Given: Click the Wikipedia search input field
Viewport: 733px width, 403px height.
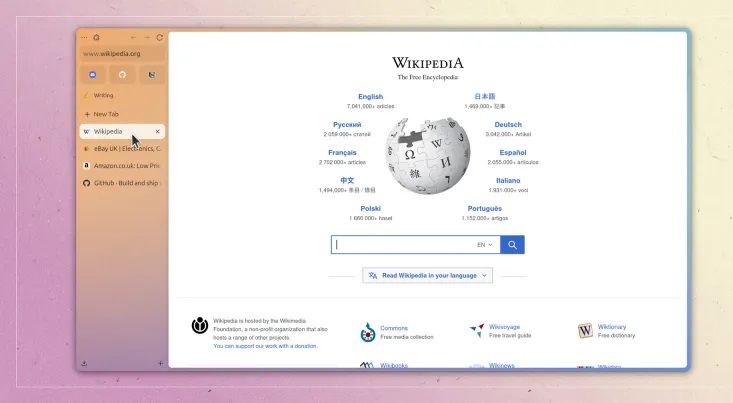Looking at the screenshot, I should (x=405, y=244).
